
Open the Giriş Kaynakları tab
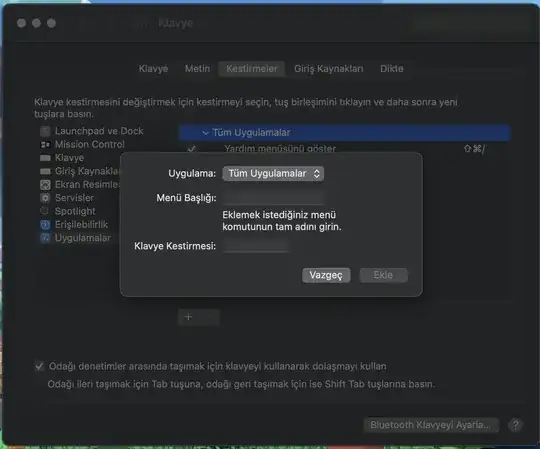point(329,69)
